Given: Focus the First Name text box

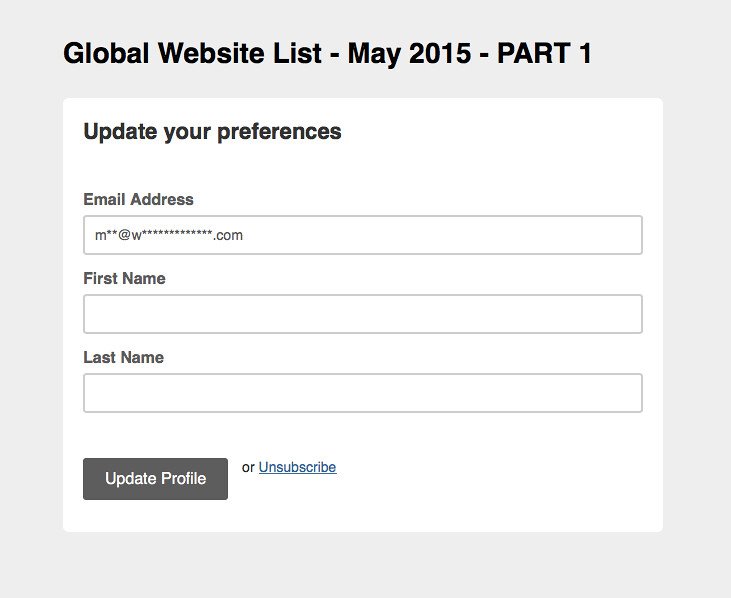Looking at the screenshot, I should click(362, 314).
